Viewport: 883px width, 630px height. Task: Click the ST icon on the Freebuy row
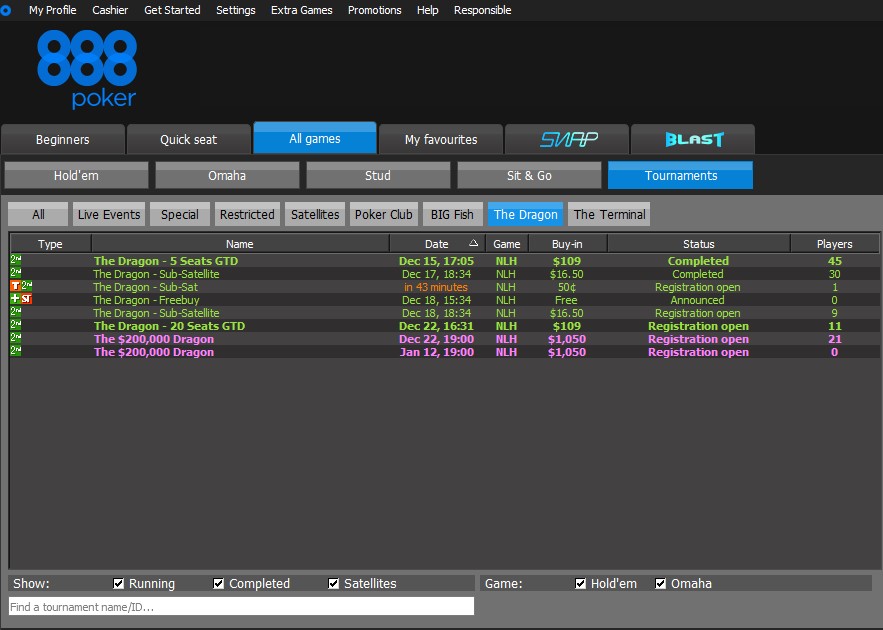point(26,299)
